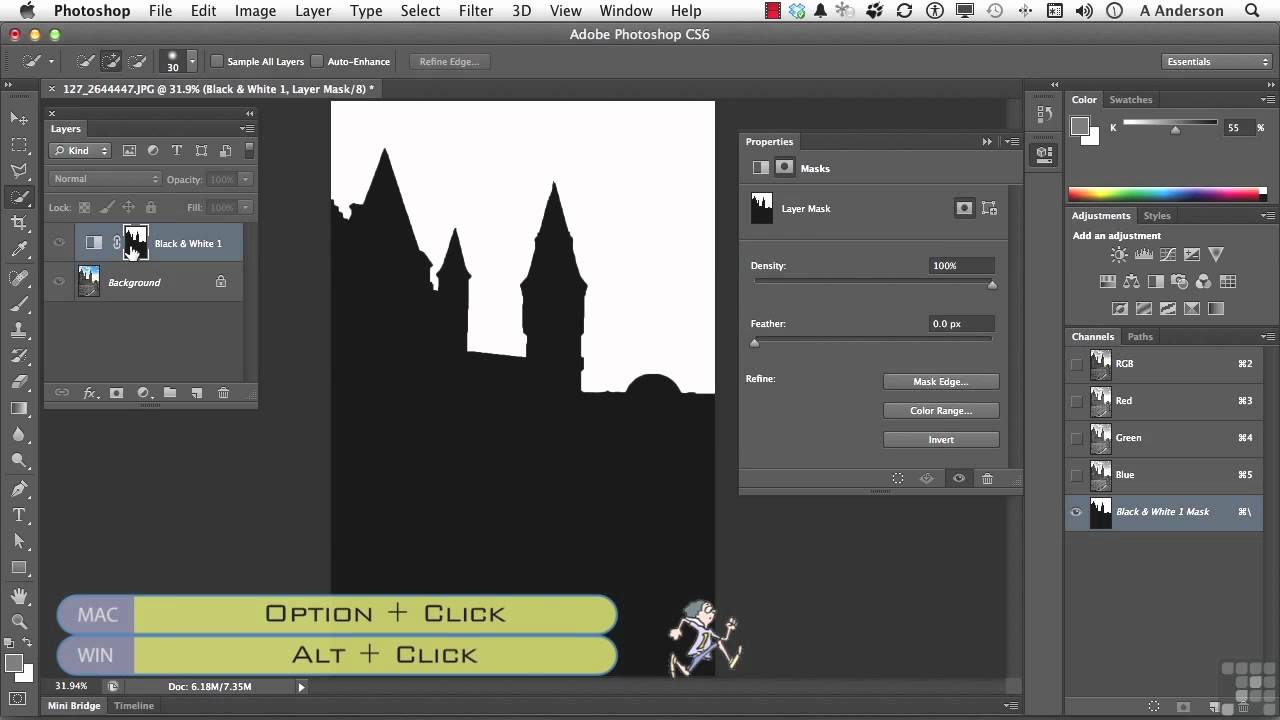Select the Brush tool in toolbox
1280x720 pixels.
[19, 303]
